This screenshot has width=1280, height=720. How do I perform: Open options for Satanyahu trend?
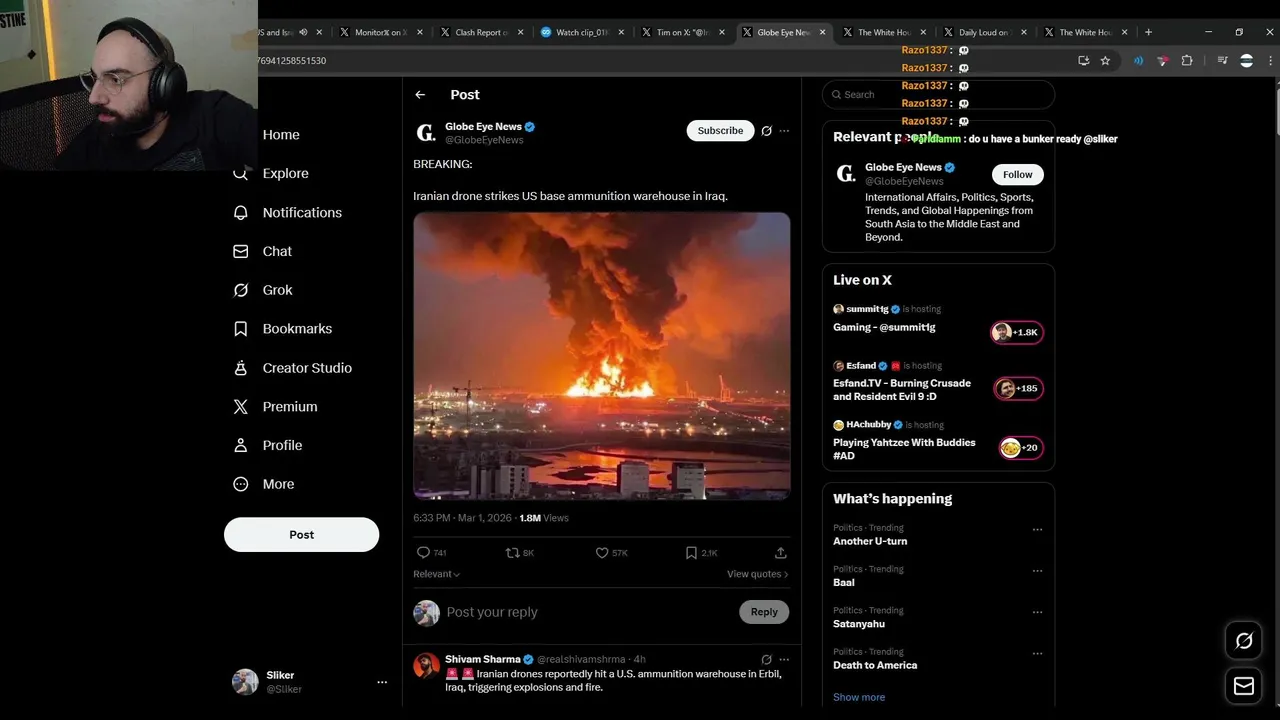coord(1037,612)
